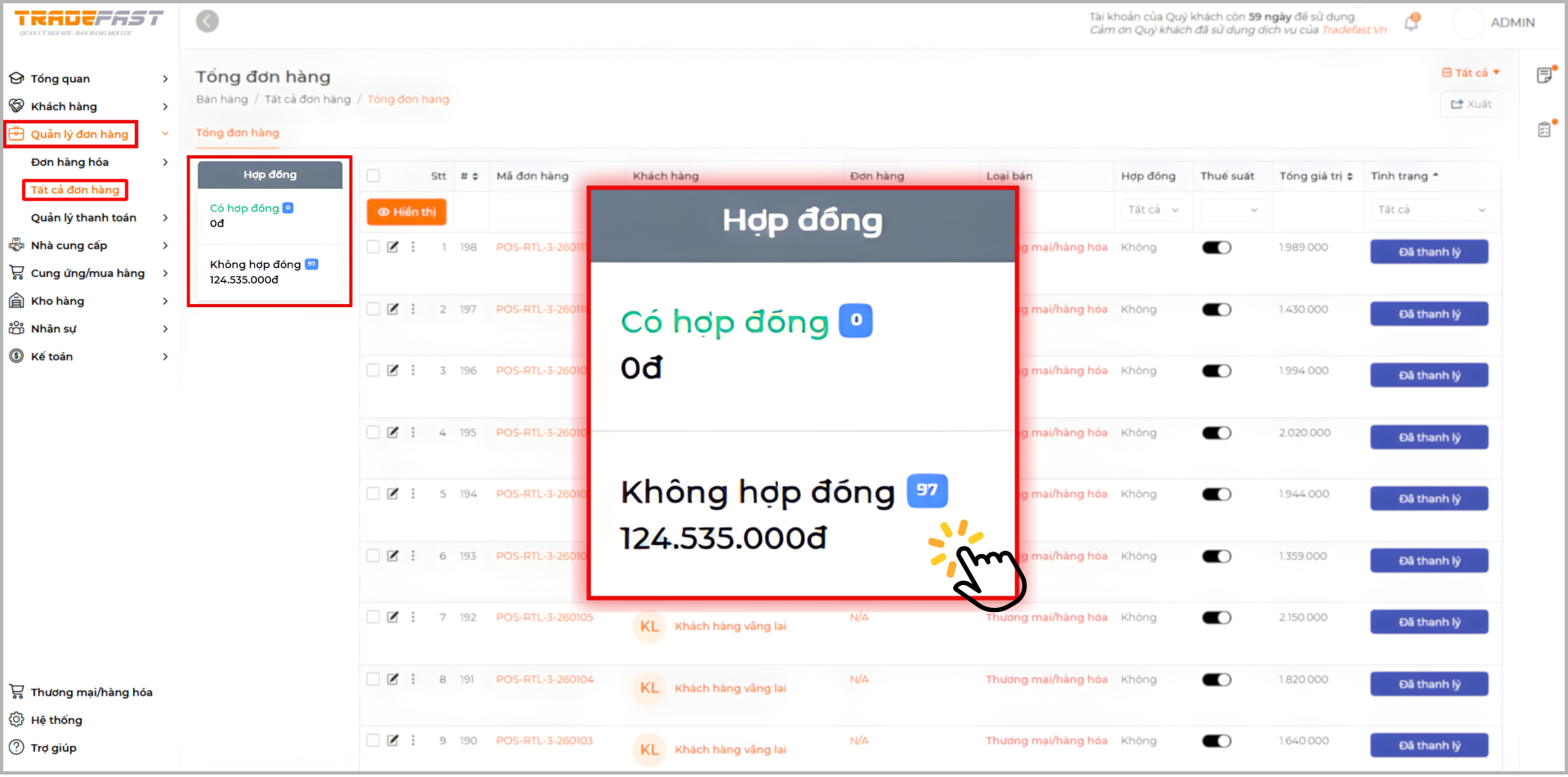Check the select-all checkbox in table header
This screenshot has height=777, width=1568.
coord(373,176)
